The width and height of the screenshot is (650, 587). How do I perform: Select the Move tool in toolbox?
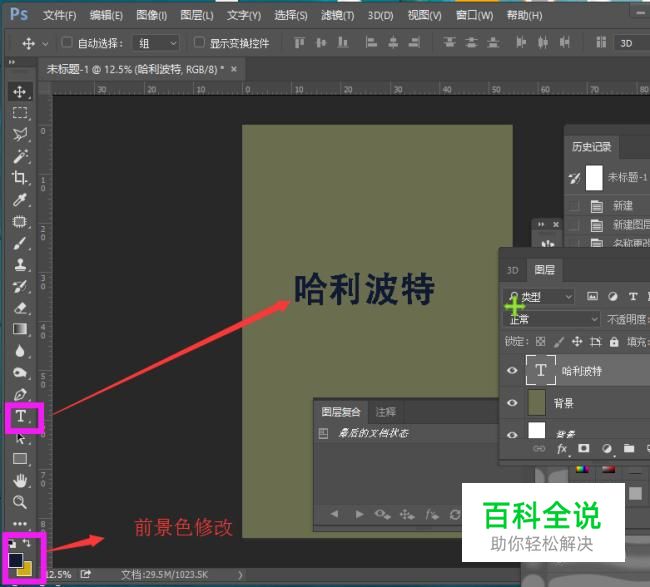pos(19,91)
